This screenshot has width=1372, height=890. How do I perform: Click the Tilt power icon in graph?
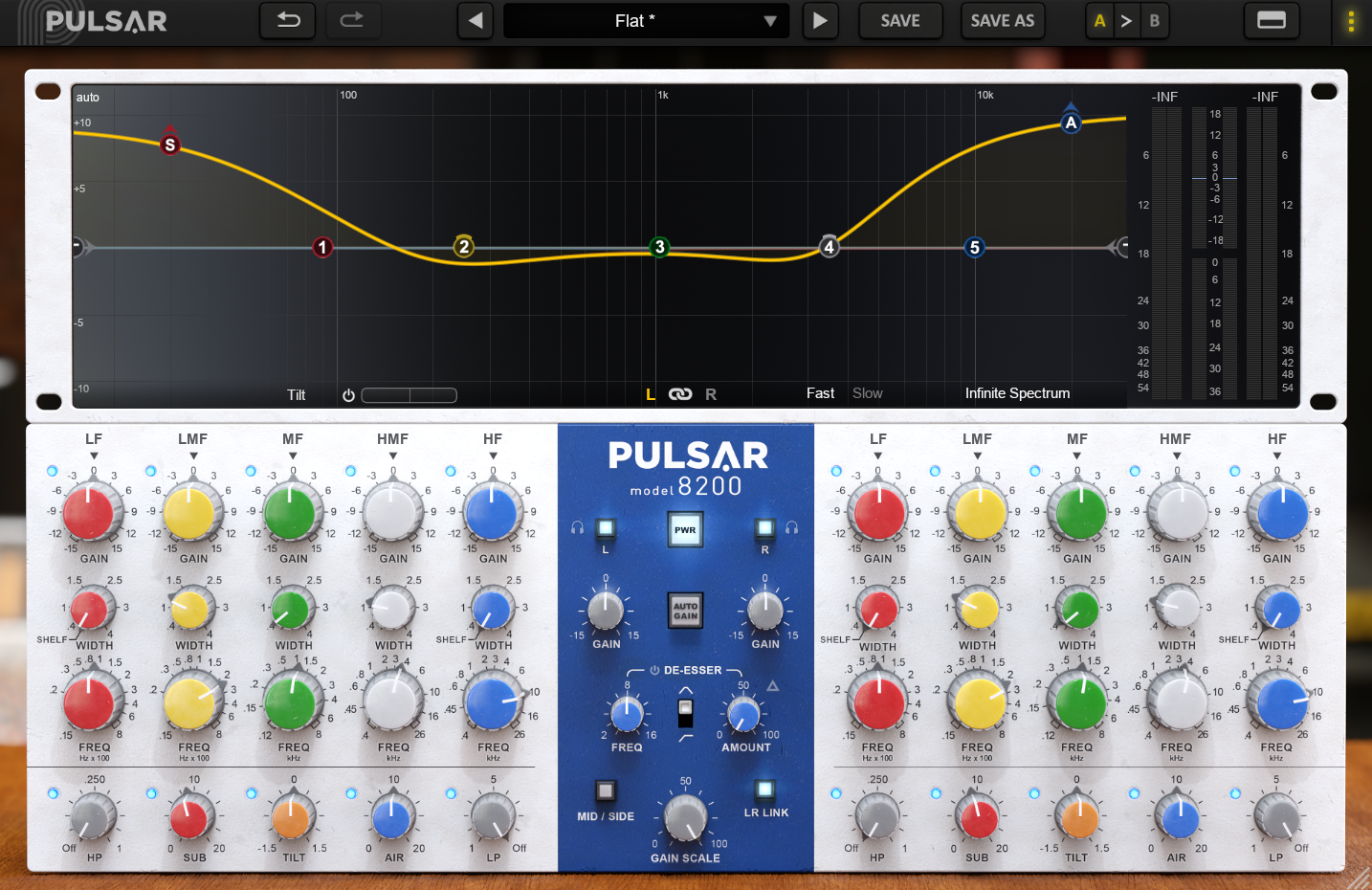pyautogui.click(x=348, y=395)
